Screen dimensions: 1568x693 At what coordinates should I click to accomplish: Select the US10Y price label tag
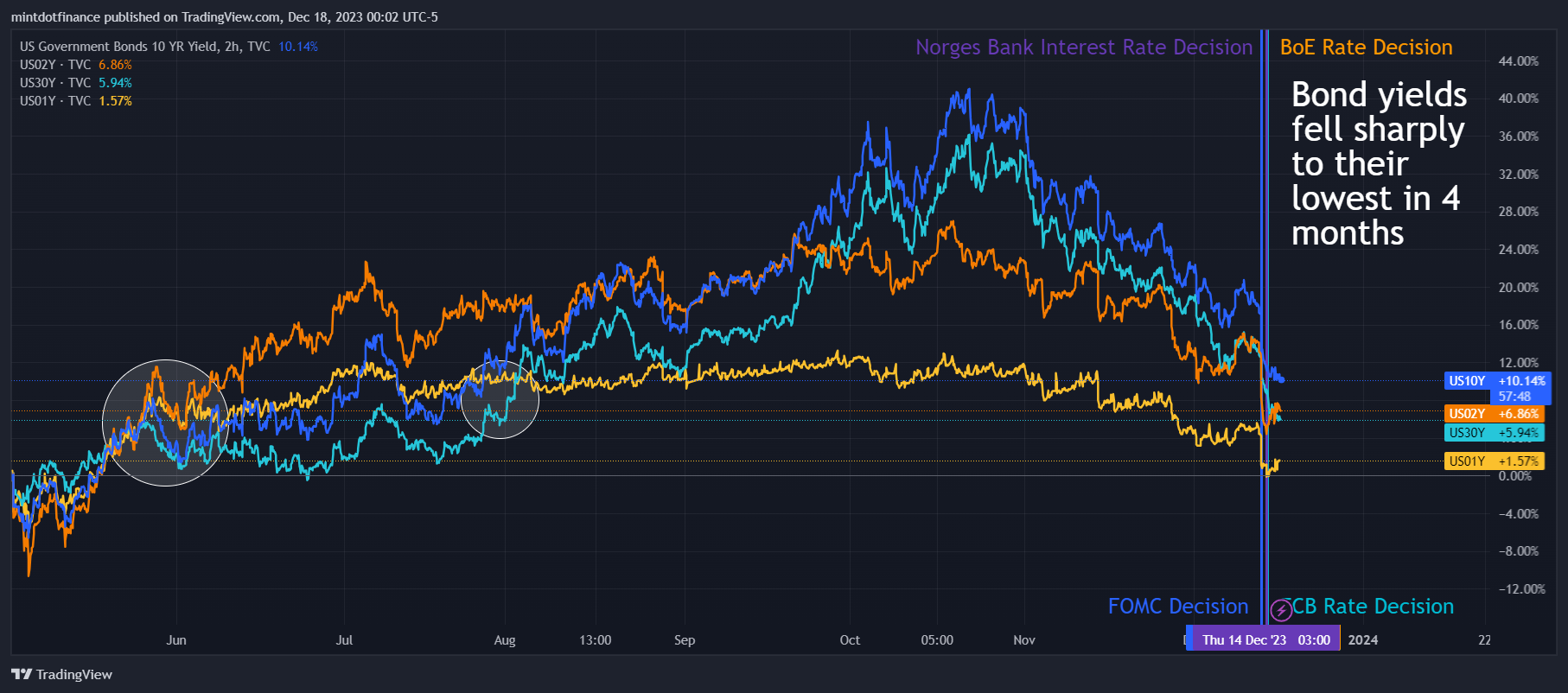[1497, 381]
